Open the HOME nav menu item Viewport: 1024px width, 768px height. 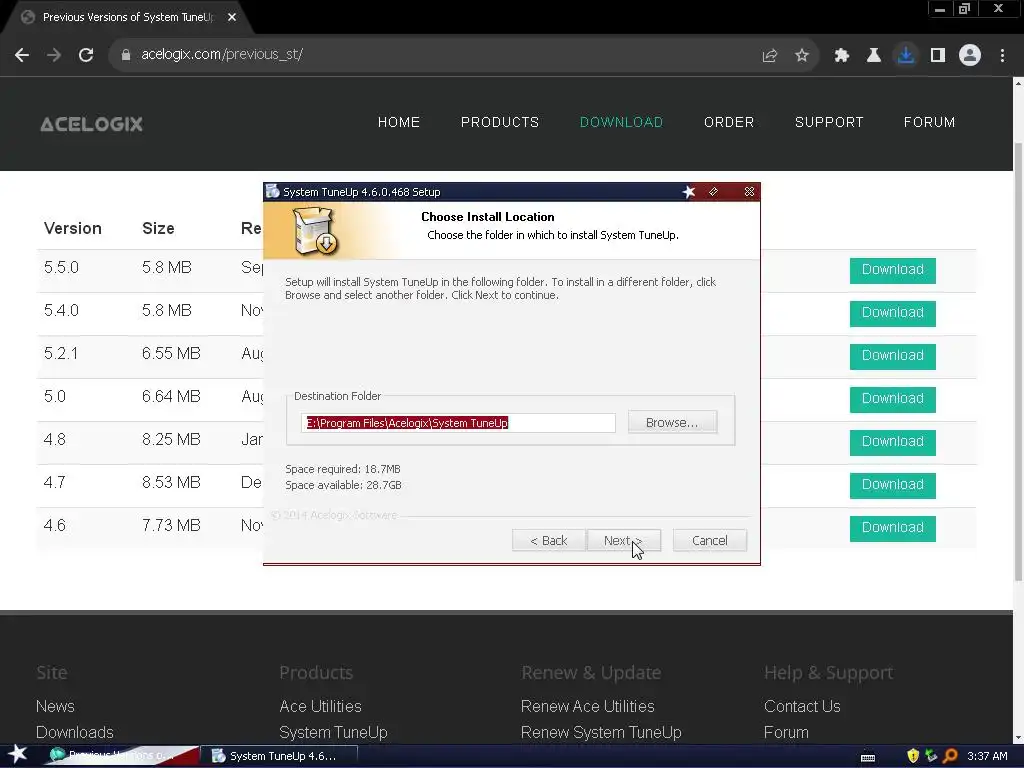tap(398, 122)
